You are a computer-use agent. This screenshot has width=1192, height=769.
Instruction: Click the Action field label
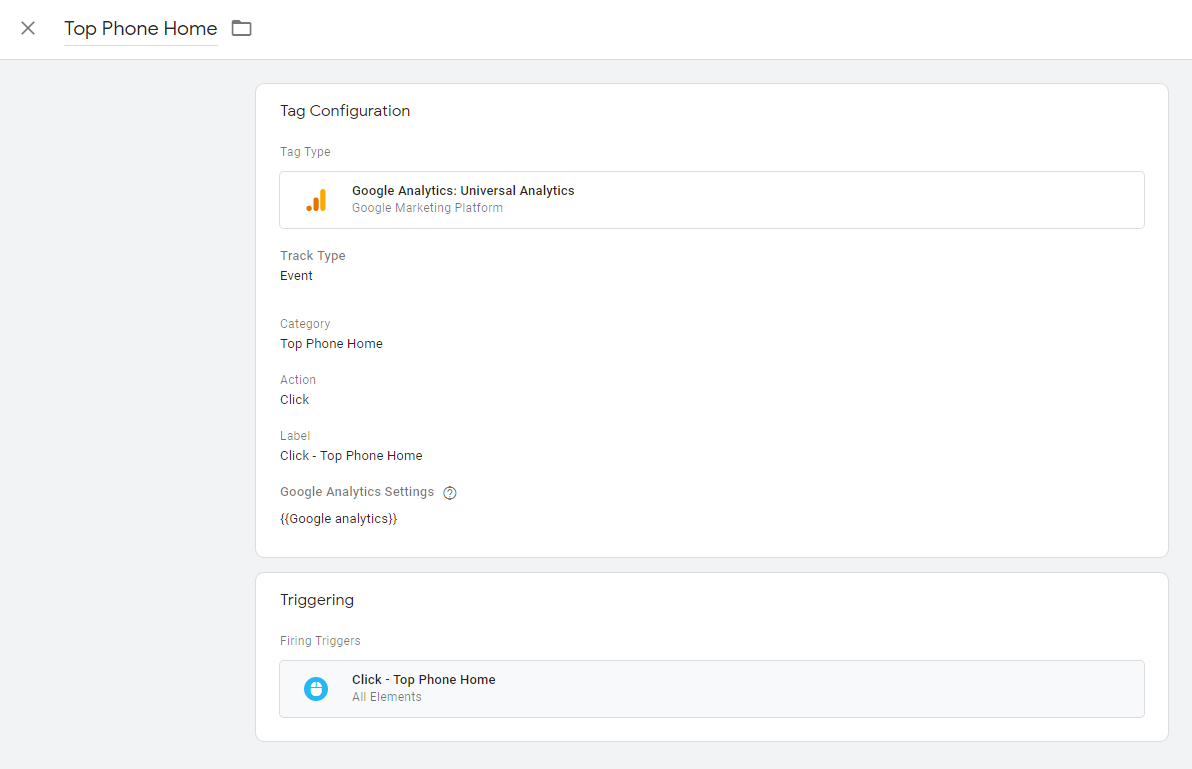pos(298,380)
